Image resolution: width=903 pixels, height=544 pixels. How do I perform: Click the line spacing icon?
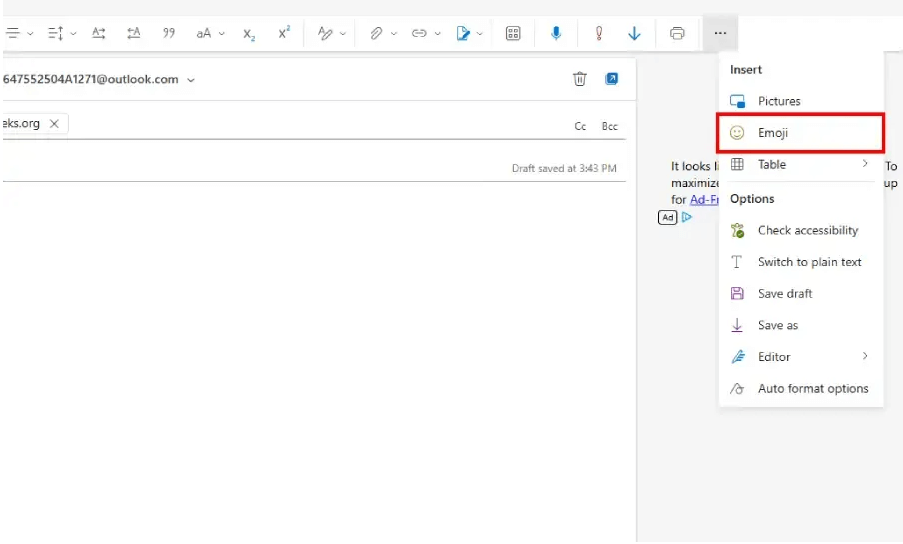tap(55, 33)
